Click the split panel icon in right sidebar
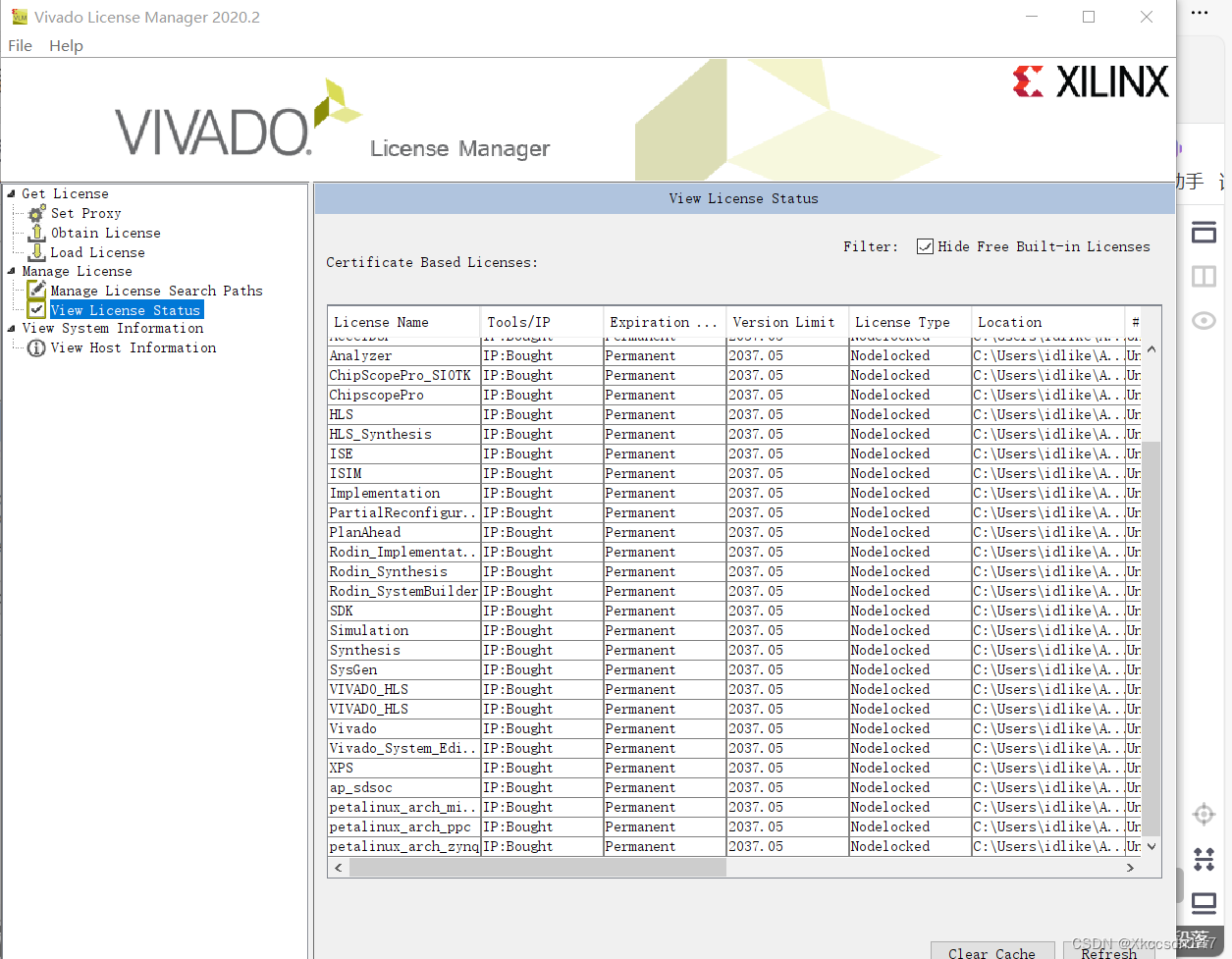 click(x=1204, y=276)
